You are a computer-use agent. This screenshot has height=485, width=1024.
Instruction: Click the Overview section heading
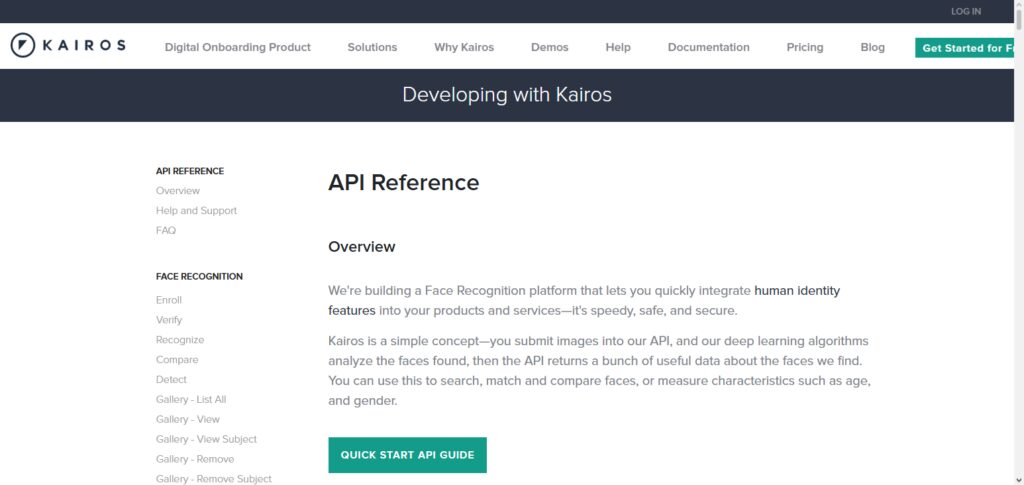(362, 247)
